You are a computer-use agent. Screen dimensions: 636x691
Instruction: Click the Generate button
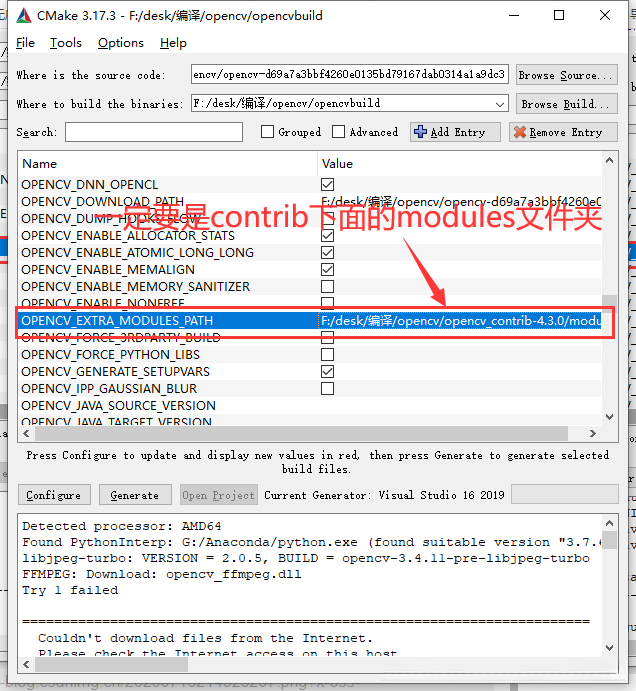click(135, 495)
